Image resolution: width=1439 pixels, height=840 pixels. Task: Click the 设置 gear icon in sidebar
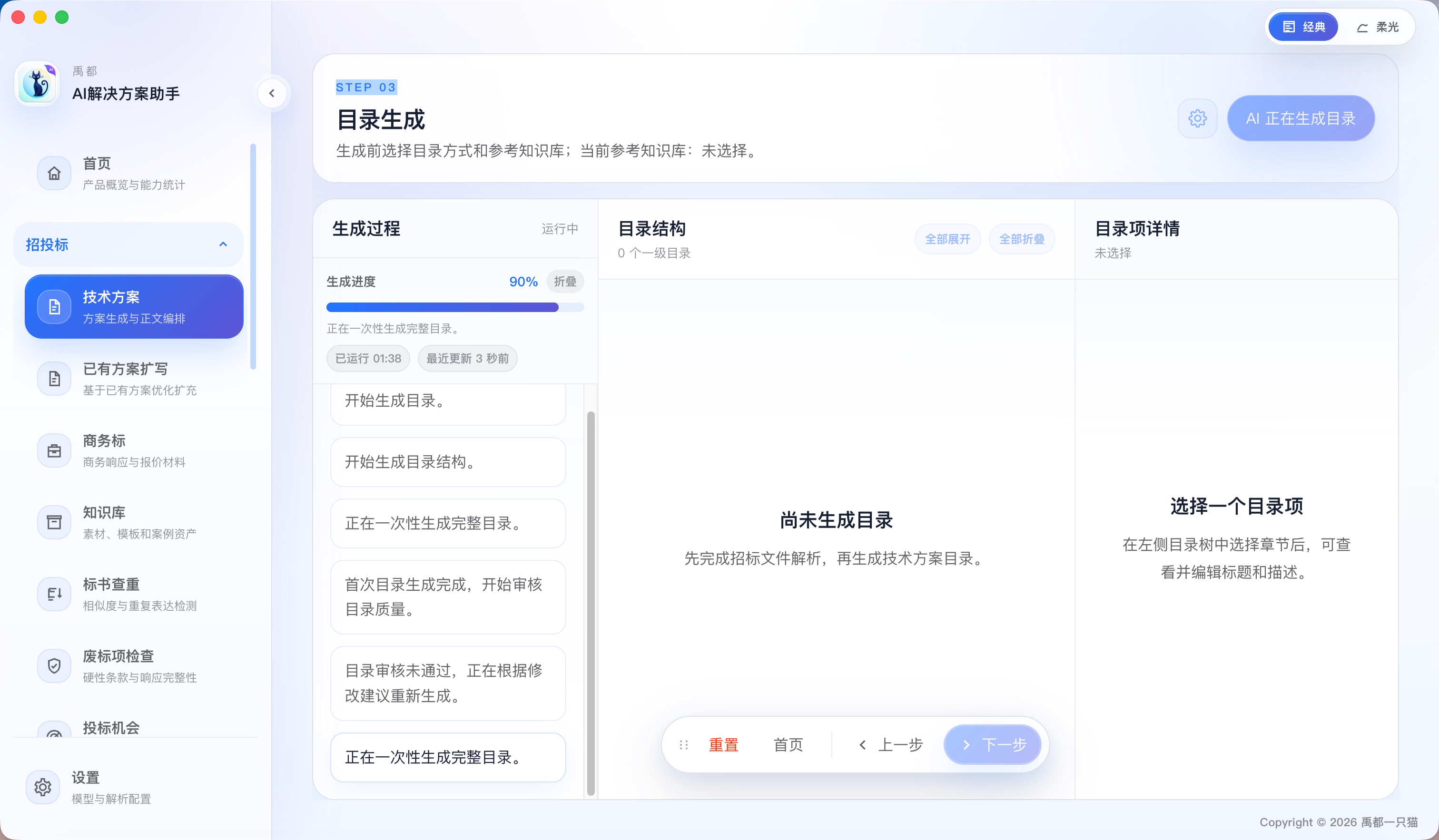(x=43, y=788)
